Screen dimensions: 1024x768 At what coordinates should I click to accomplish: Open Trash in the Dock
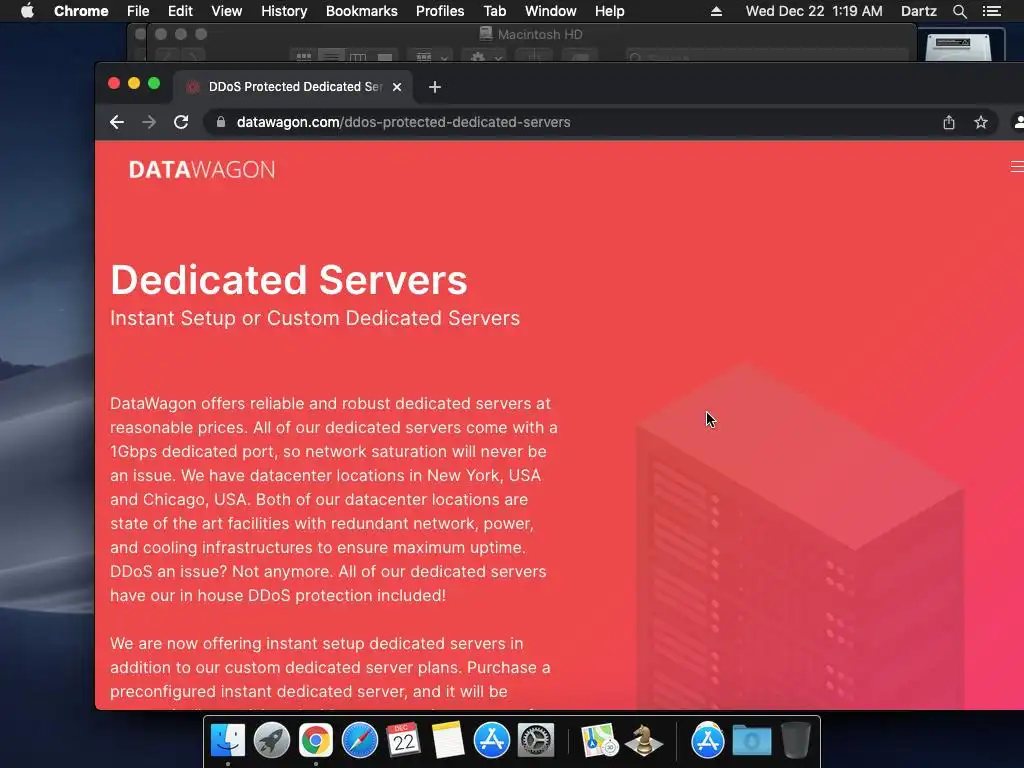pos(795,740)
